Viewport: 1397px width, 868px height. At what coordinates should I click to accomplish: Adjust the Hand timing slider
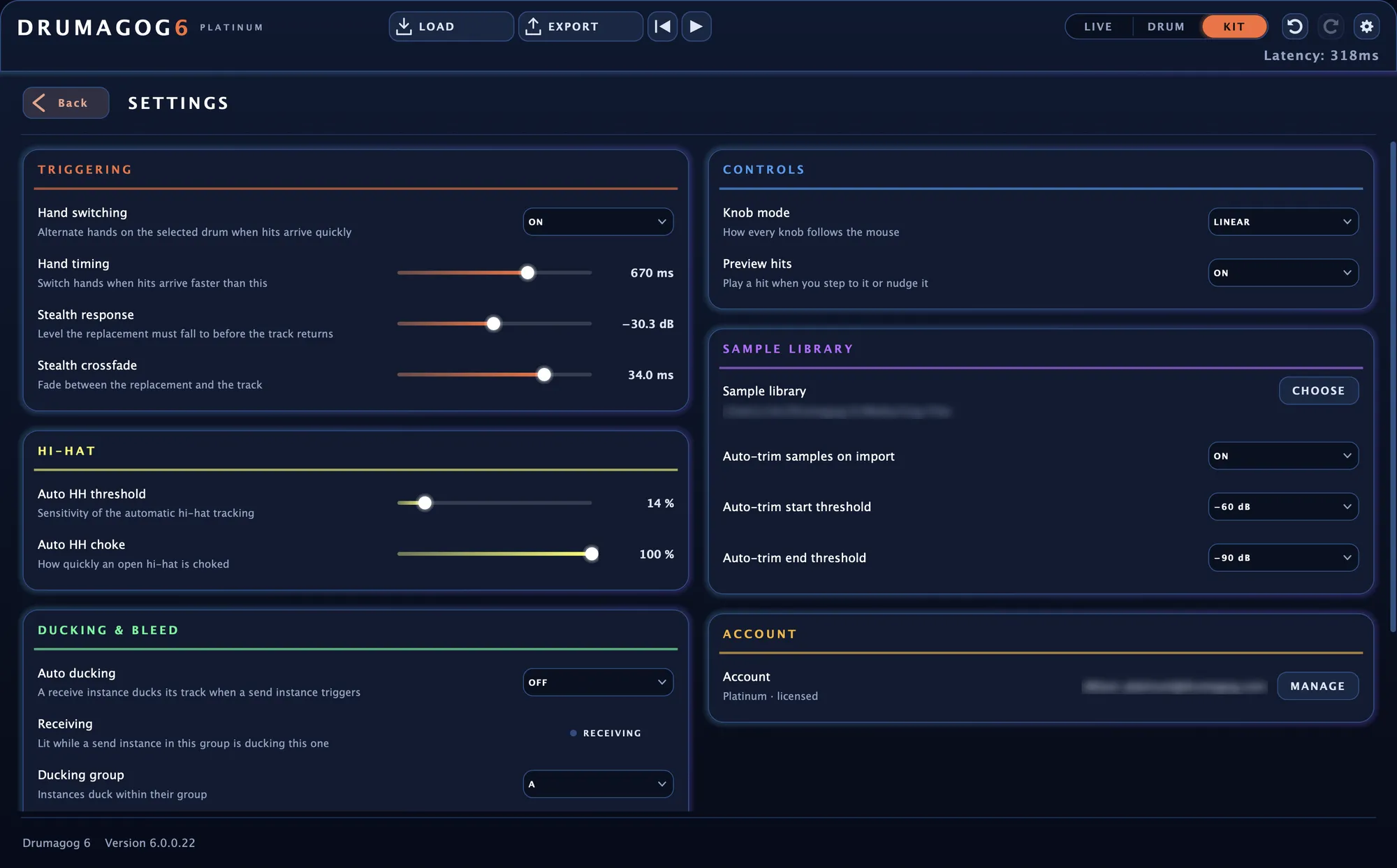[495, 272]
